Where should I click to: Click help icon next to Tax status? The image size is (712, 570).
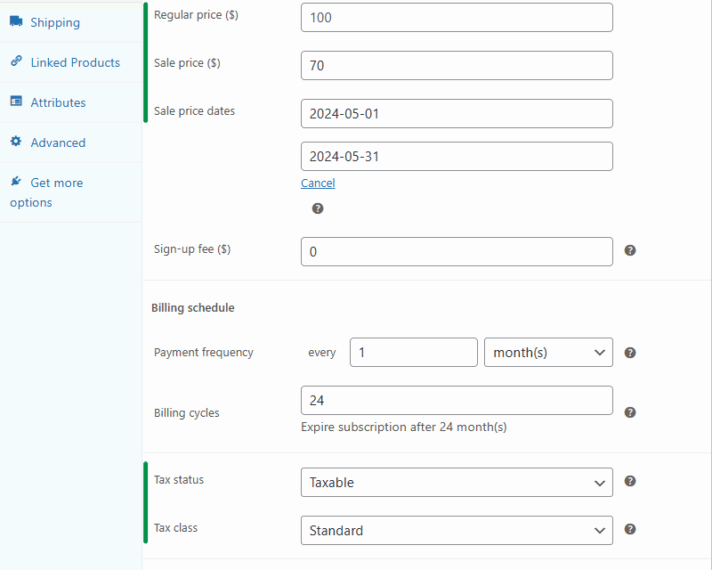click(630, 481)
